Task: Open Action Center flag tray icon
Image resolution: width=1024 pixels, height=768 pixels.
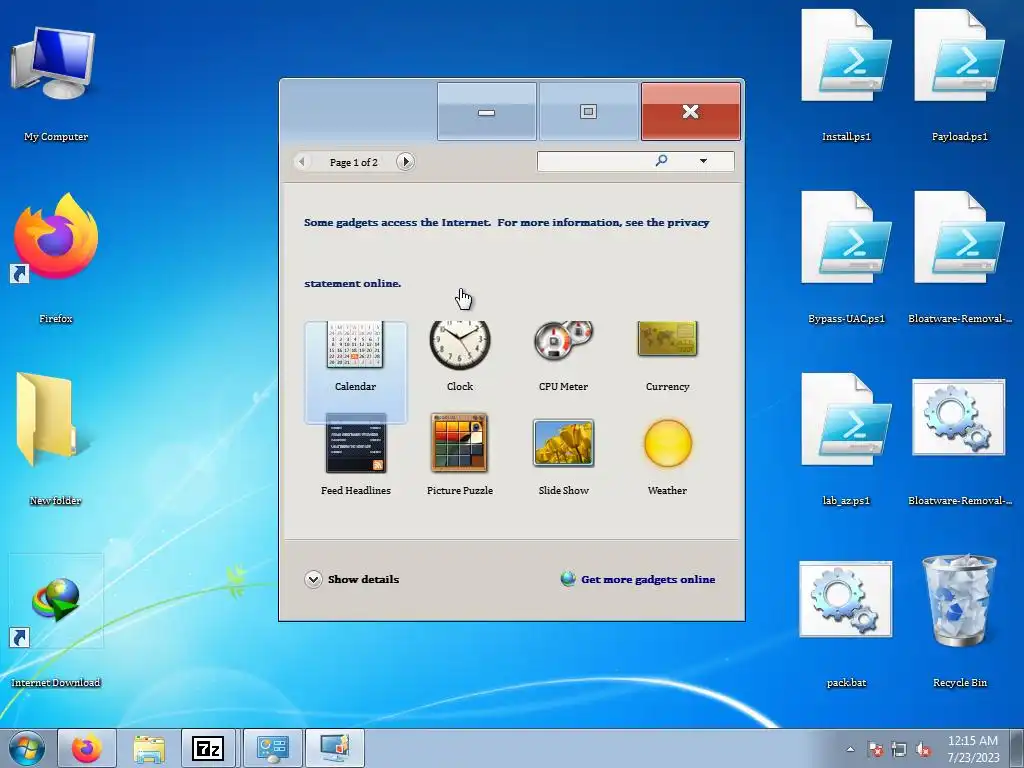Action: (875, 749)
